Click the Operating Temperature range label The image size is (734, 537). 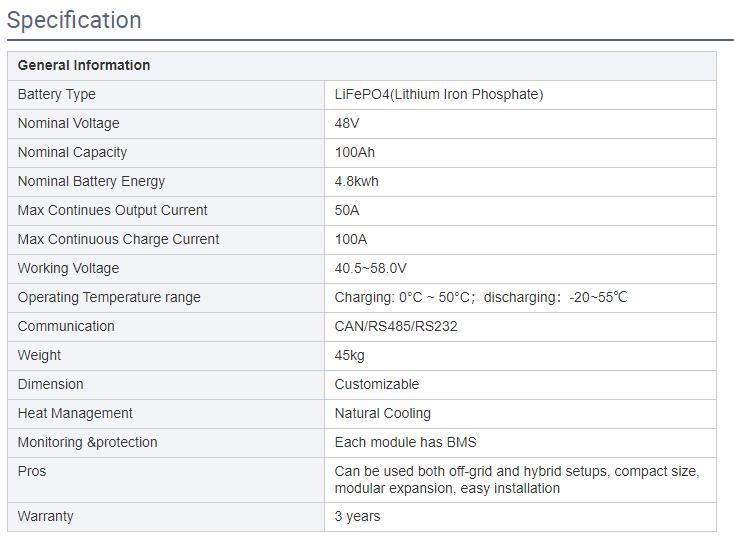pos(109,297)
